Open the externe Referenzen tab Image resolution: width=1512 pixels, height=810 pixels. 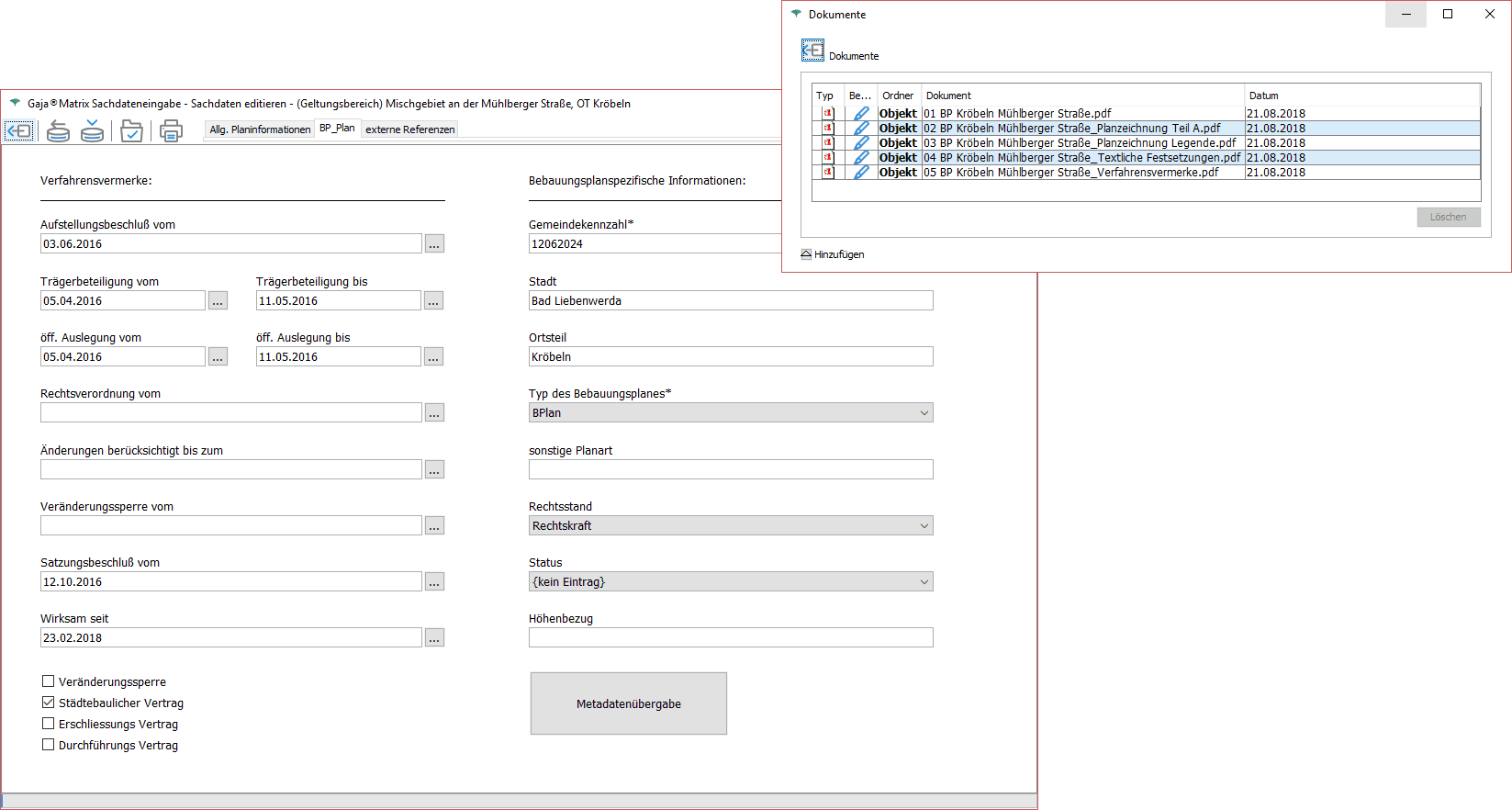[x=409, y=129]
